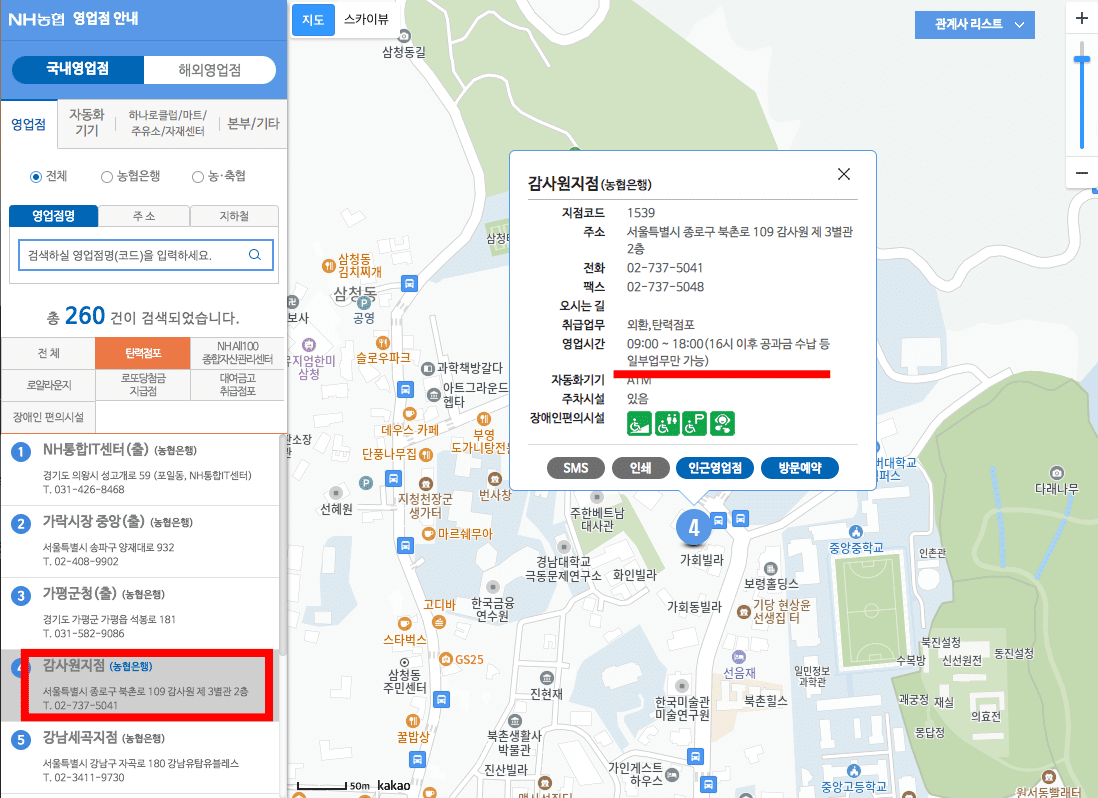The image size is (1098, 798).
Task: Switch map to 지도 view
Action: 313,20
